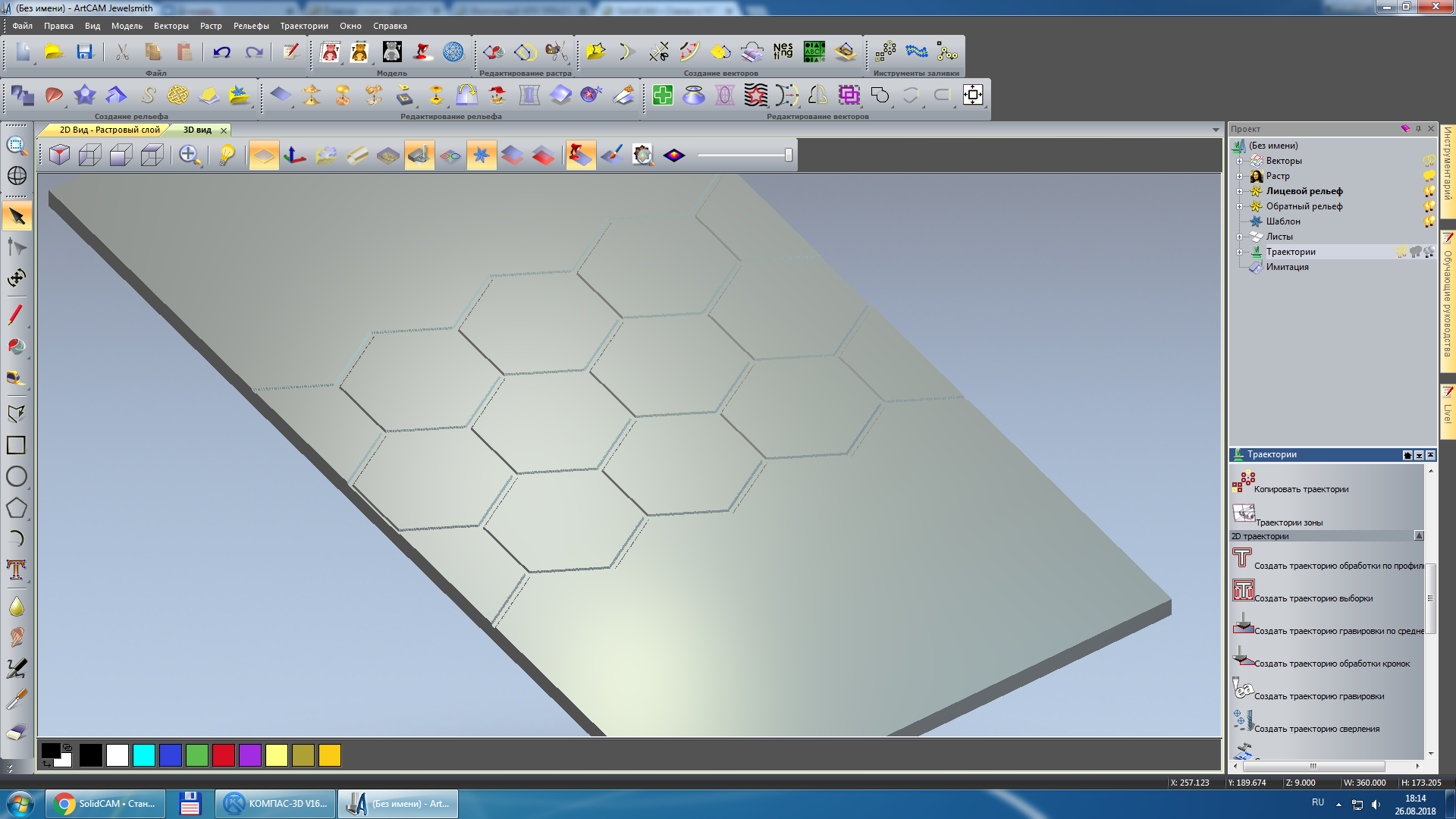This screenshot has height=819, width=1456.
Task: Click the Undo arrow icon
Action: pyautogui.click(x=221, y=52)
